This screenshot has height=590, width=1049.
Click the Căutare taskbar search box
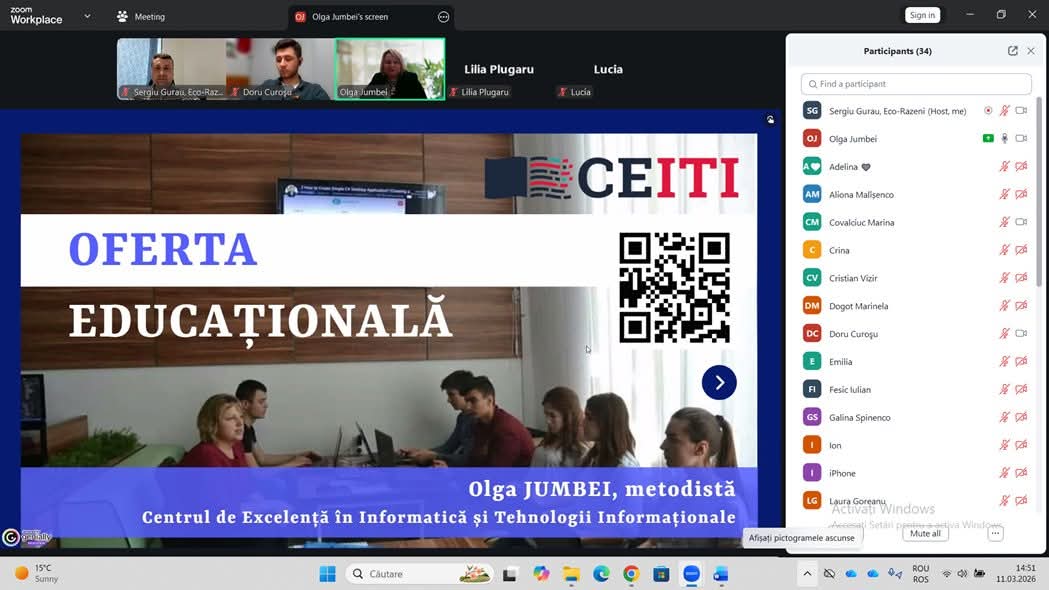[x=419, y=574]
